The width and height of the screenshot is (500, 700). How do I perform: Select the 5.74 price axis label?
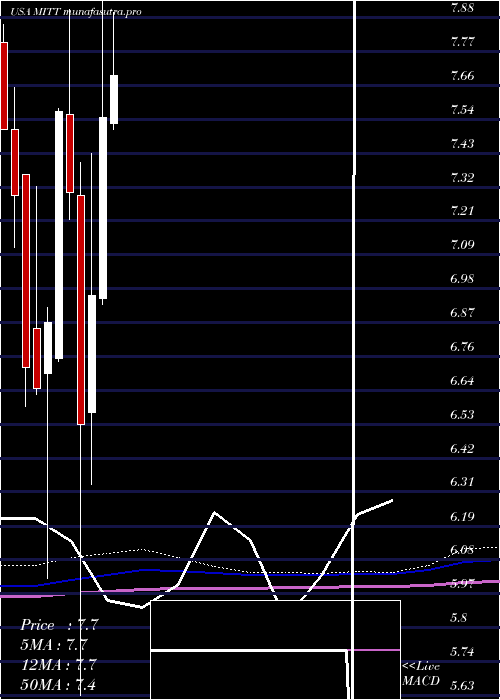click(x=462, y=652)
